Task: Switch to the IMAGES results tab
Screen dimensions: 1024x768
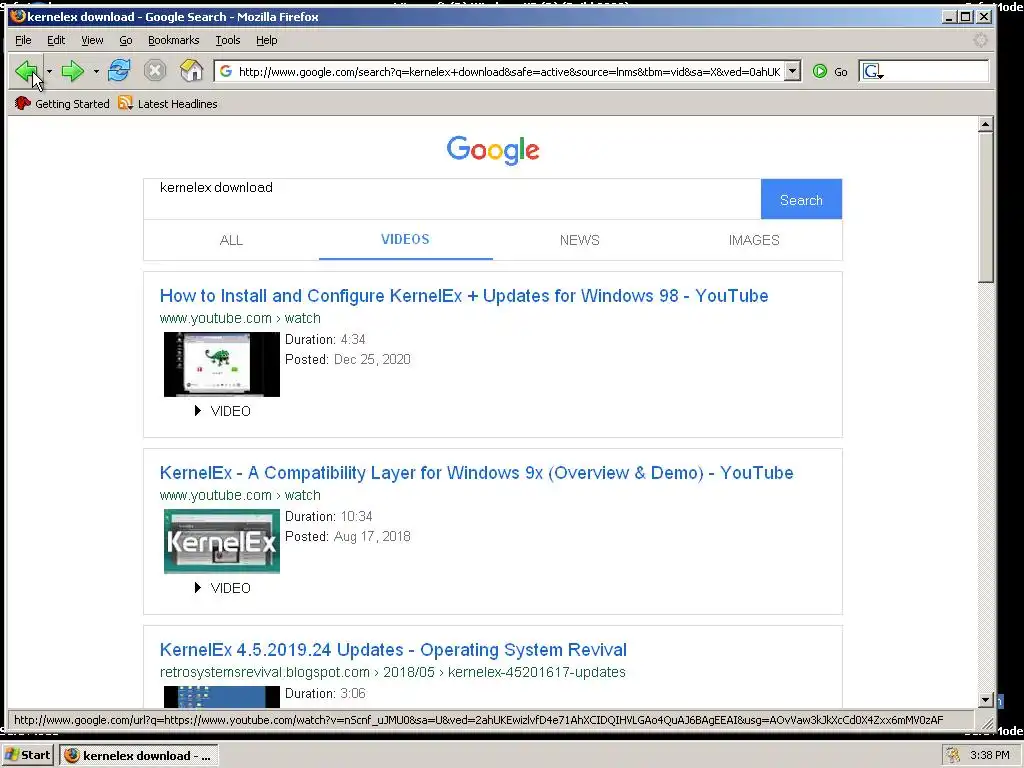Action: tap(754, 240)
